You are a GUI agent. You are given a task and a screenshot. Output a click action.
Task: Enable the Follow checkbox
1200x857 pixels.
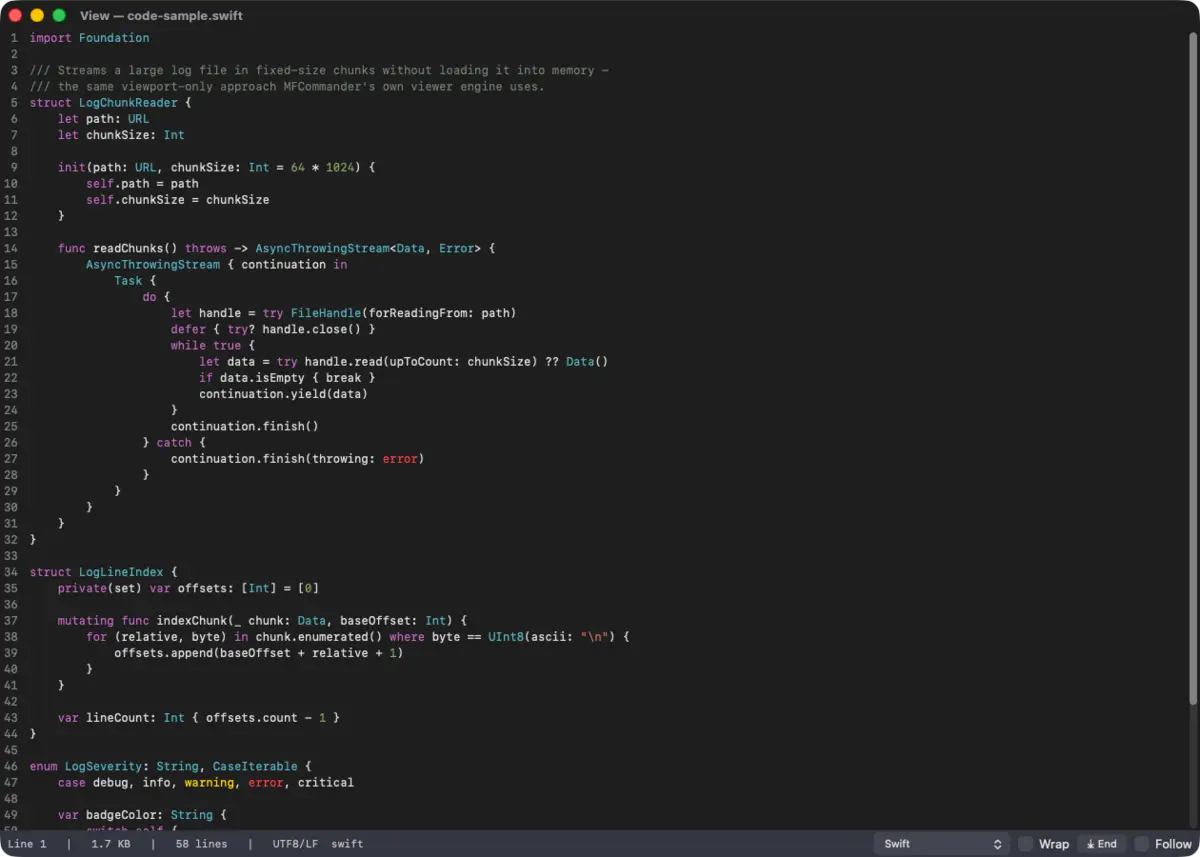click(1141, 844)
